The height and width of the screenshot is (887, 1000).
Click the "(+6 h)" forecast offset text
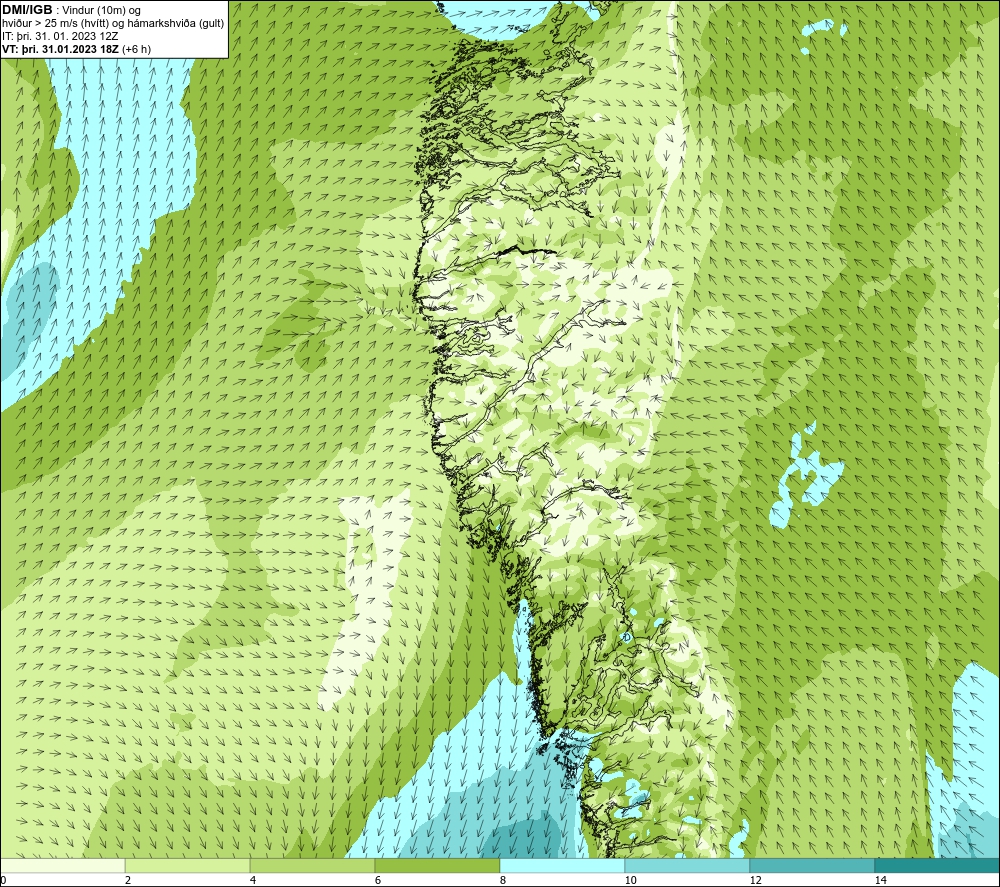coord(136,49)
